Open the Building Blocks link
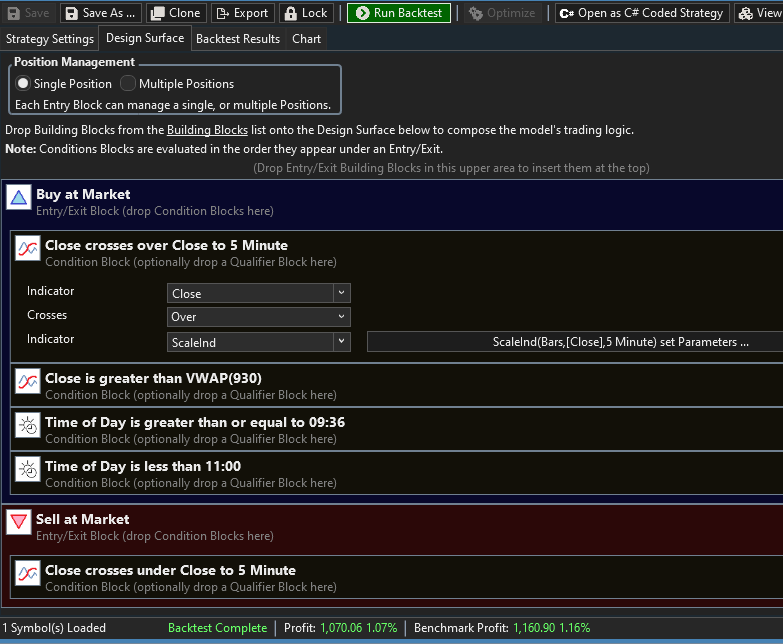Viewport: 783px width, 644px height. [207, 130]
